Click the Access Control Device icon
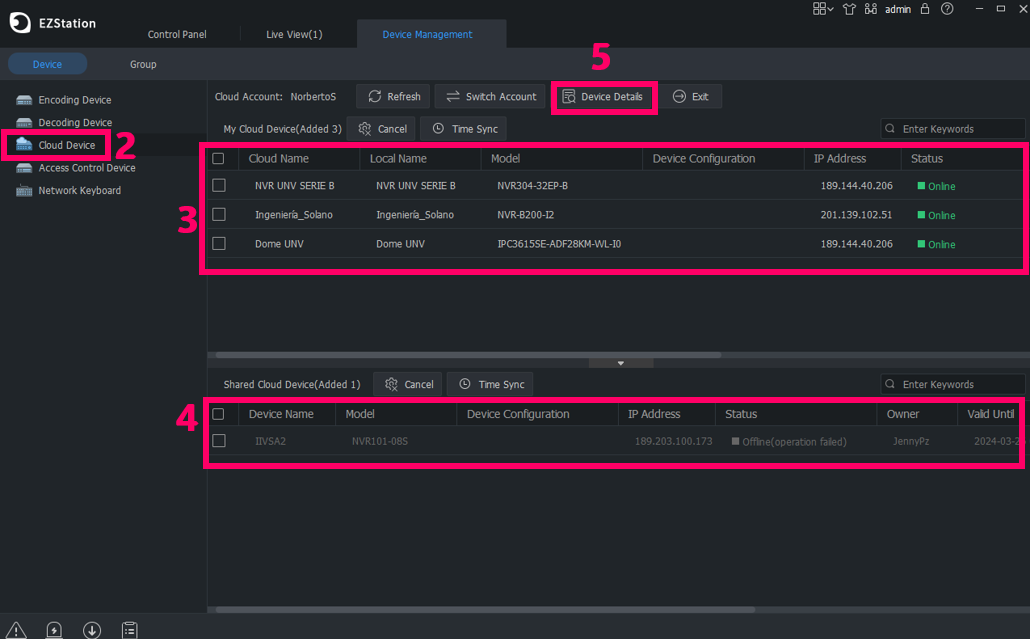1032x639 pixels. point(24,168)
